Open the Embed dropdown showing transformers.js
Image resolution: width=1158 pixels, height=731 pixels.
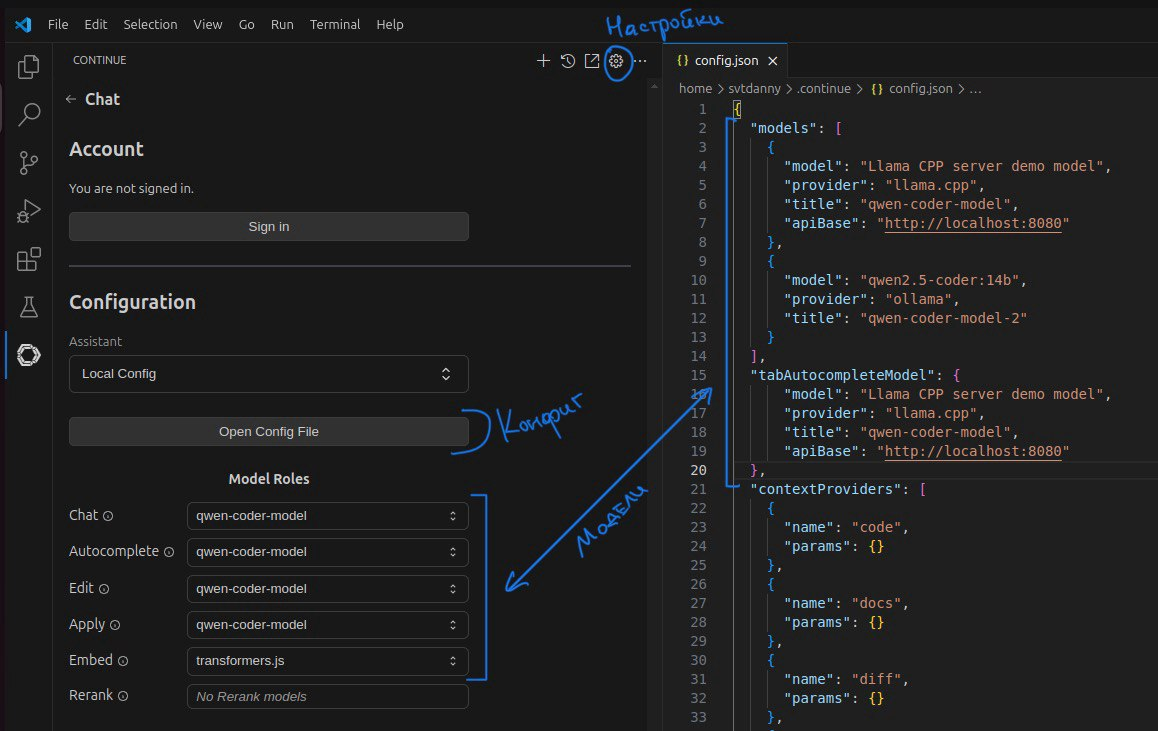click(327, 660)
